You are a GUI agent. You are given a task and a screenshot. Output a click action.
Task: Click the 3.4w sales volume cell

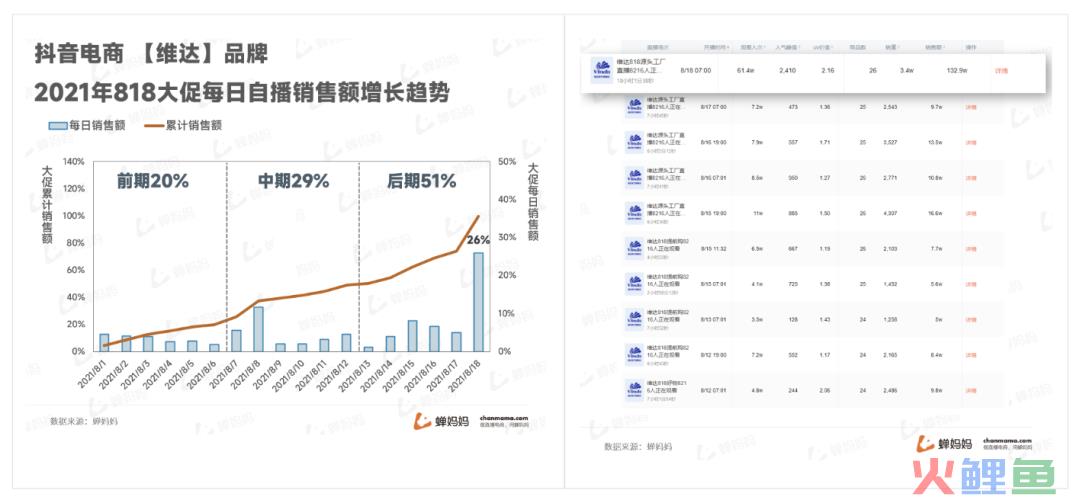tap(907, 70)
